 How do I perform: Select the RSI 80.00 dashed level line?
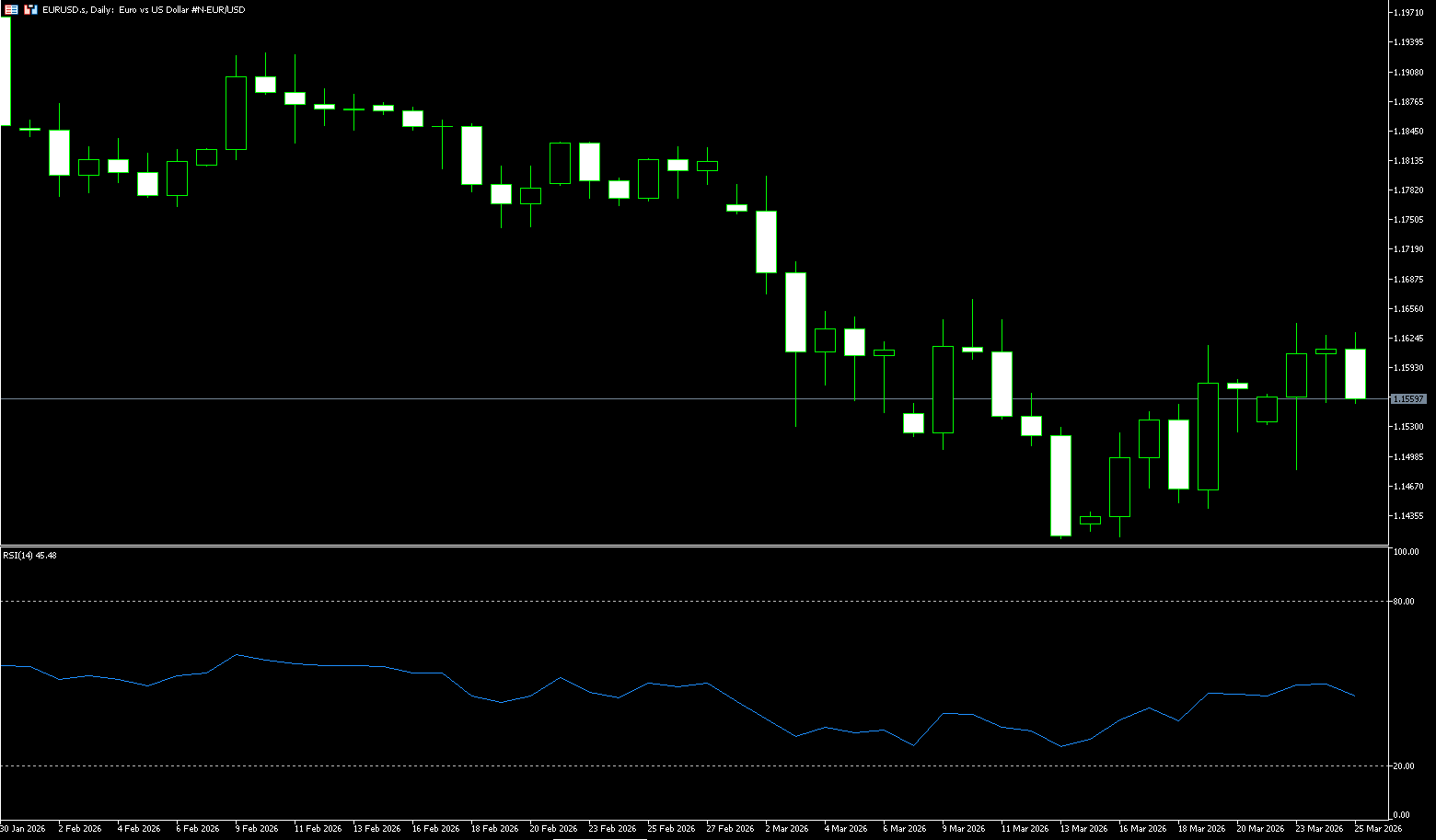690,601
